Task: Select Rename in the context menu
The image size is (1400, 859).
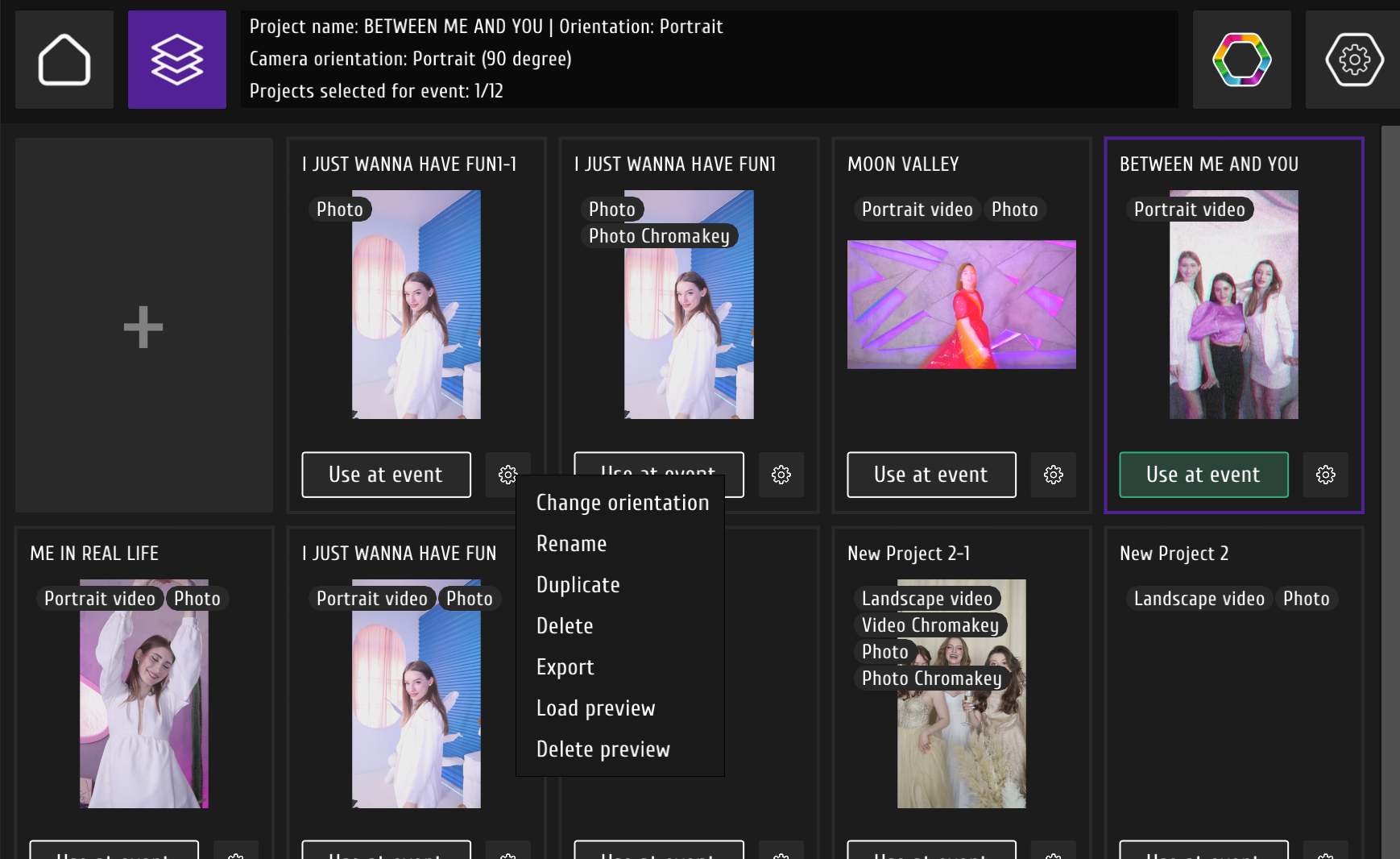Action: [571, 544]
